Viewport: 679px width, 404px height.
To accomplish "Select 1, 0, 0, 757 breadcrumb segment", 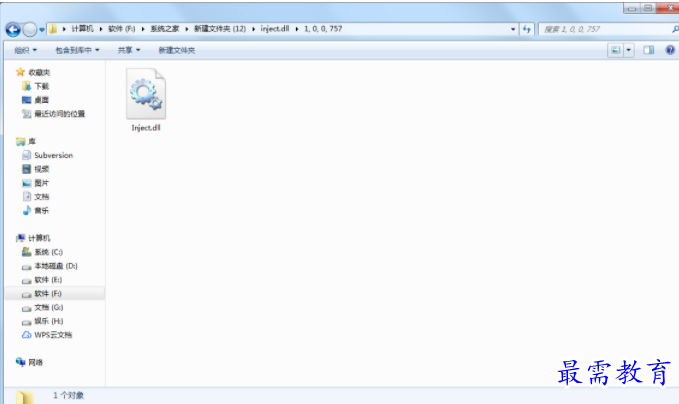I will coord(323,29).
